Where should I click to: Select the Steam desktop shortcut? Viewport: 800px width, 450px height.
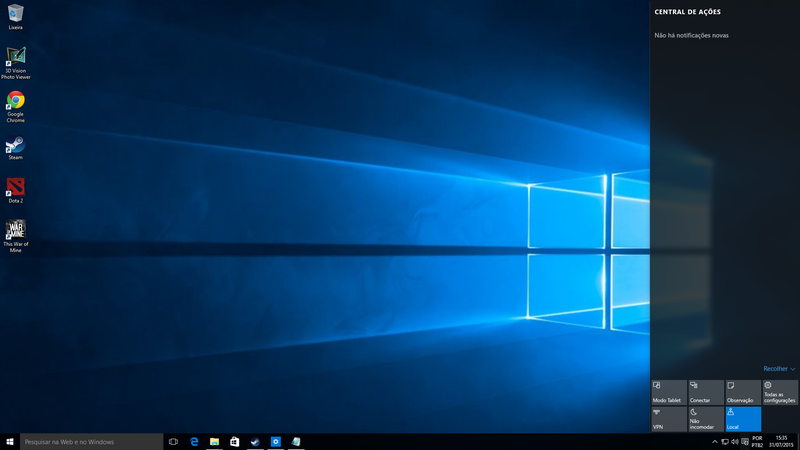pos(15,147)
